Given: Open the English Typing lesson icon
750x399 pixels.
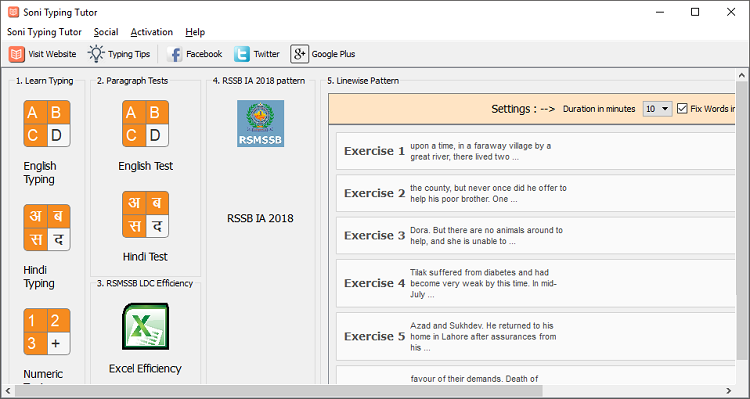Looking at the screenshot, I should coord(47,123).
